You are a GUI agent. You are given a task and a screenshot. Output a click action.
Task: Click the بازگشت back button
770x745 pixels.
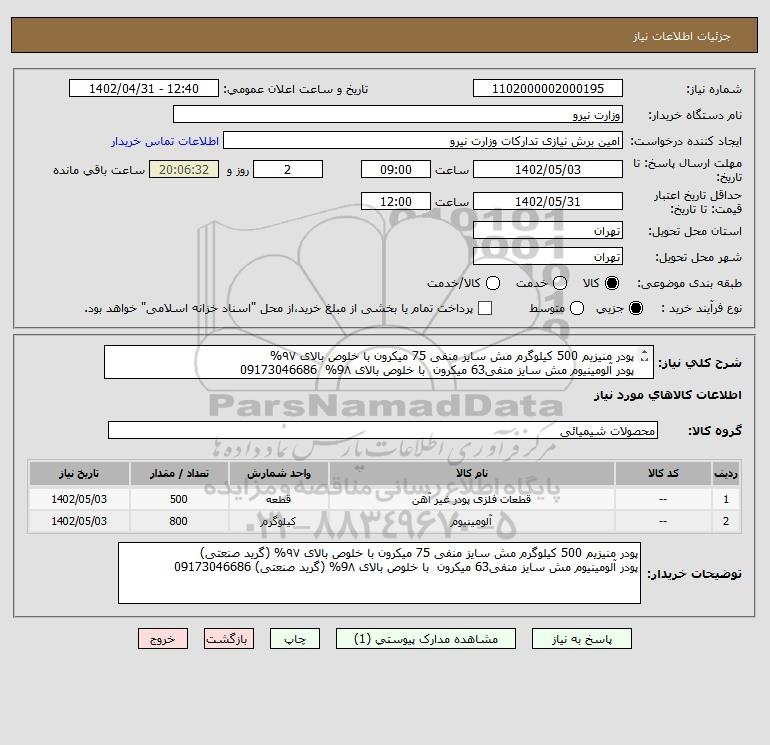pyautogui.click(x=229, y=639)
